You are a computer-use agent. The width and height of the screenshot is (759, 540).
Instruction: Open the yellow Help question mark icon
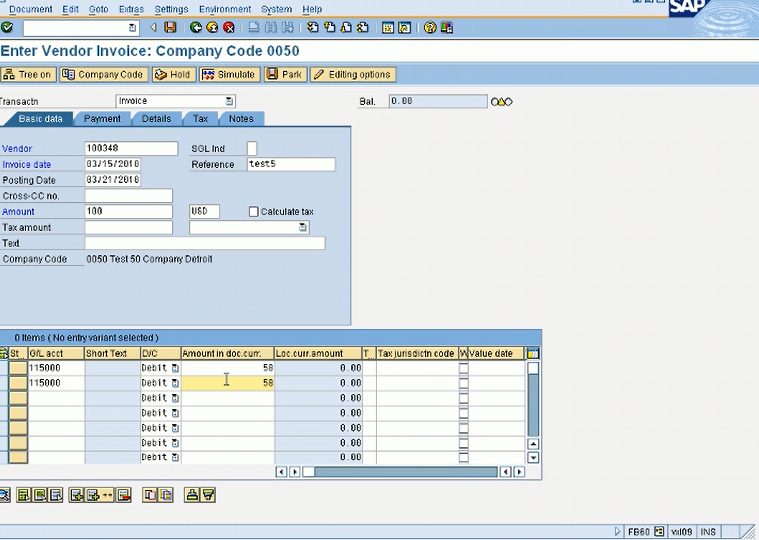click(430, 28)
